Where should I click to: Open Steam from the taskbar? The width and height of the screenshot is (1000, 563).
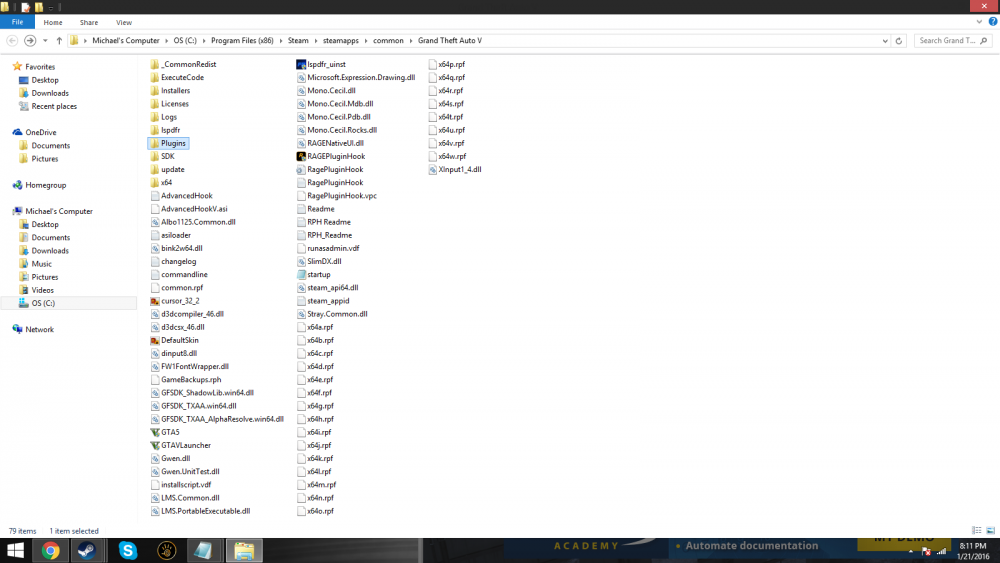87,550
